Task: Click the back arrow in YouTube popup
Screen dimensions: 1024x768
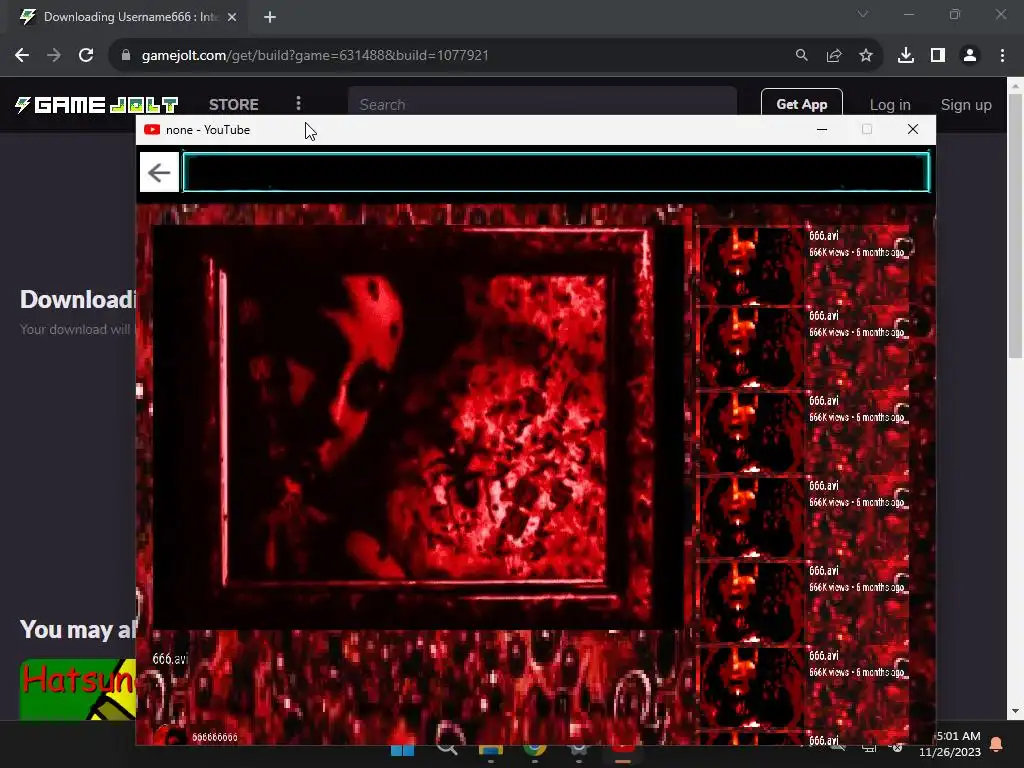Action: (159, 172)
